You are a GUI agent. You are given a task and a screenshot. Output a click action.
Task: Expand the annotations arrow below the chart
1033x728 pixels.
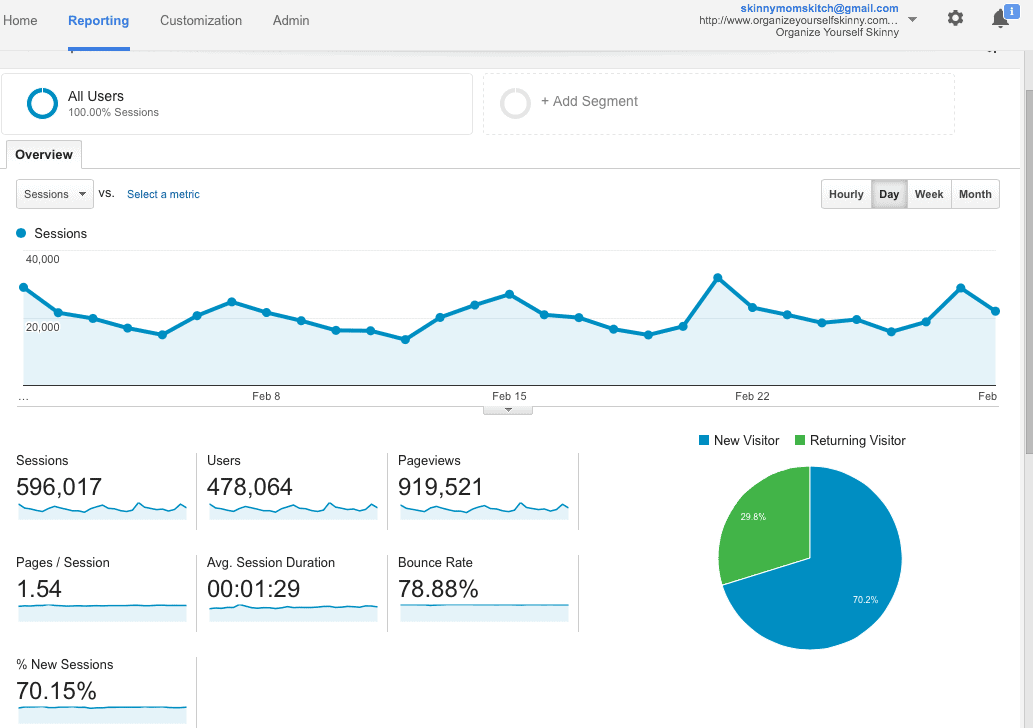pos(508,409)
